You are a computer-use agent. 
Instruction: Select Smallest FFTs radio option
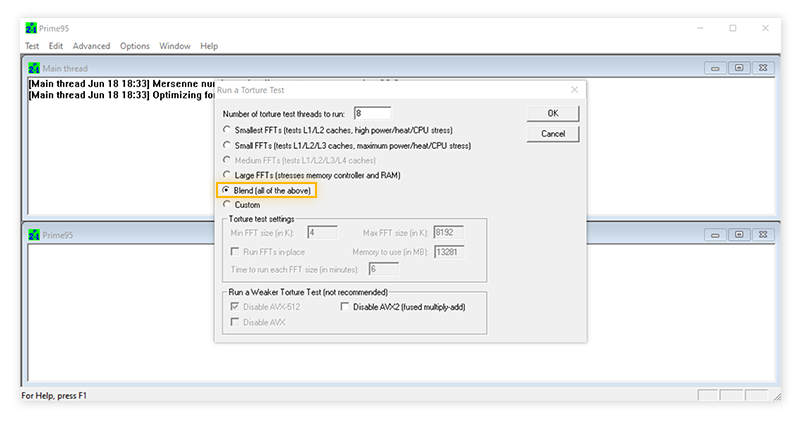tap(227, 130)
